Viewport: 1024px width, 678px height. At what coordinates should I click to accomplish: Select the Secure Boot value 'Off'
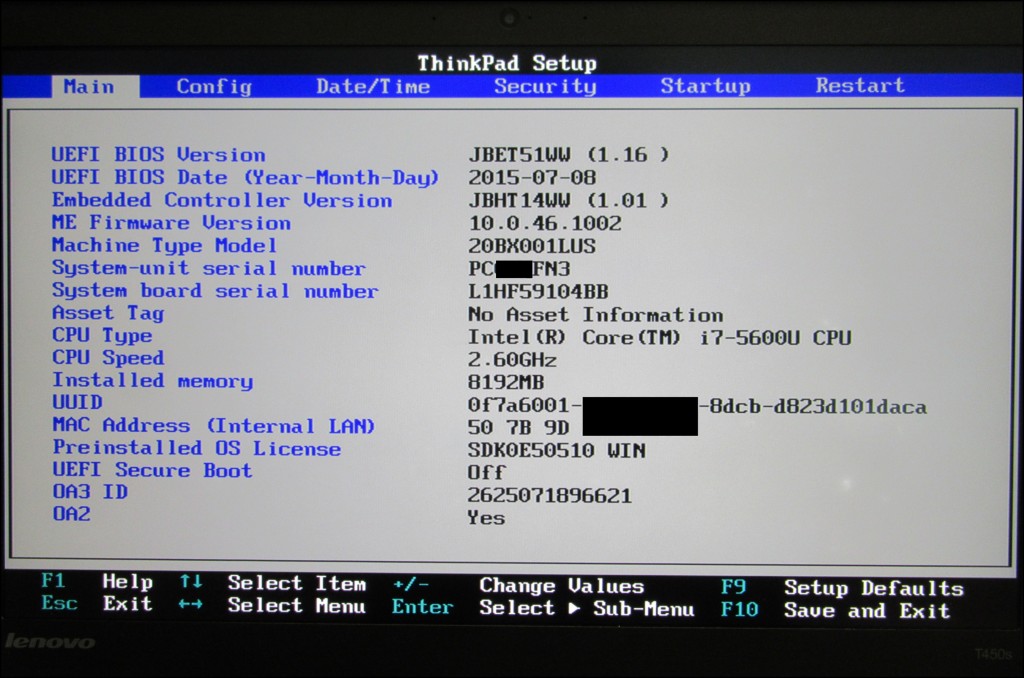(x=487, y=472)
